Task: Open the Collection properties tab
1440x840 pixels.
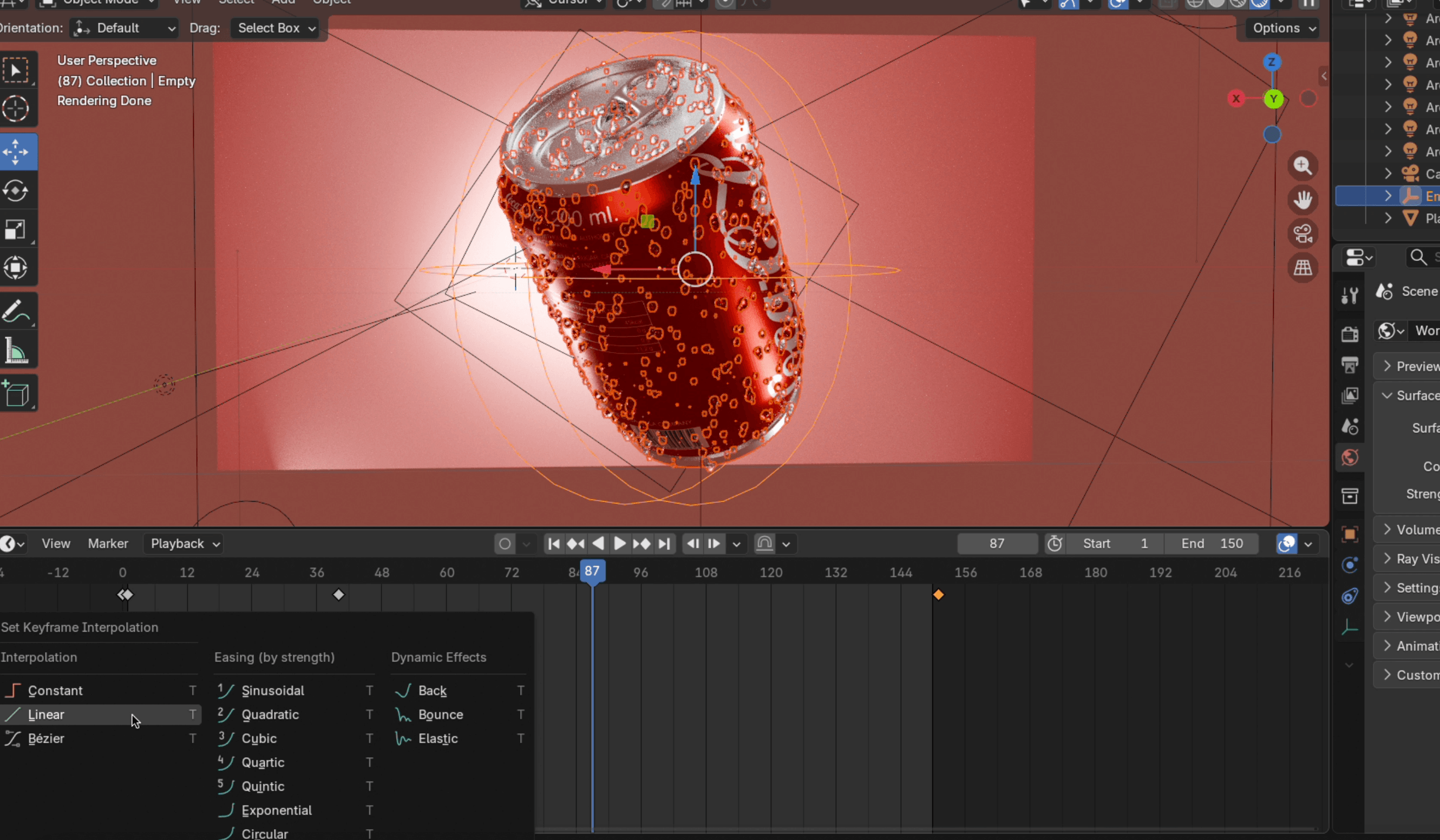Action: 1350,495
